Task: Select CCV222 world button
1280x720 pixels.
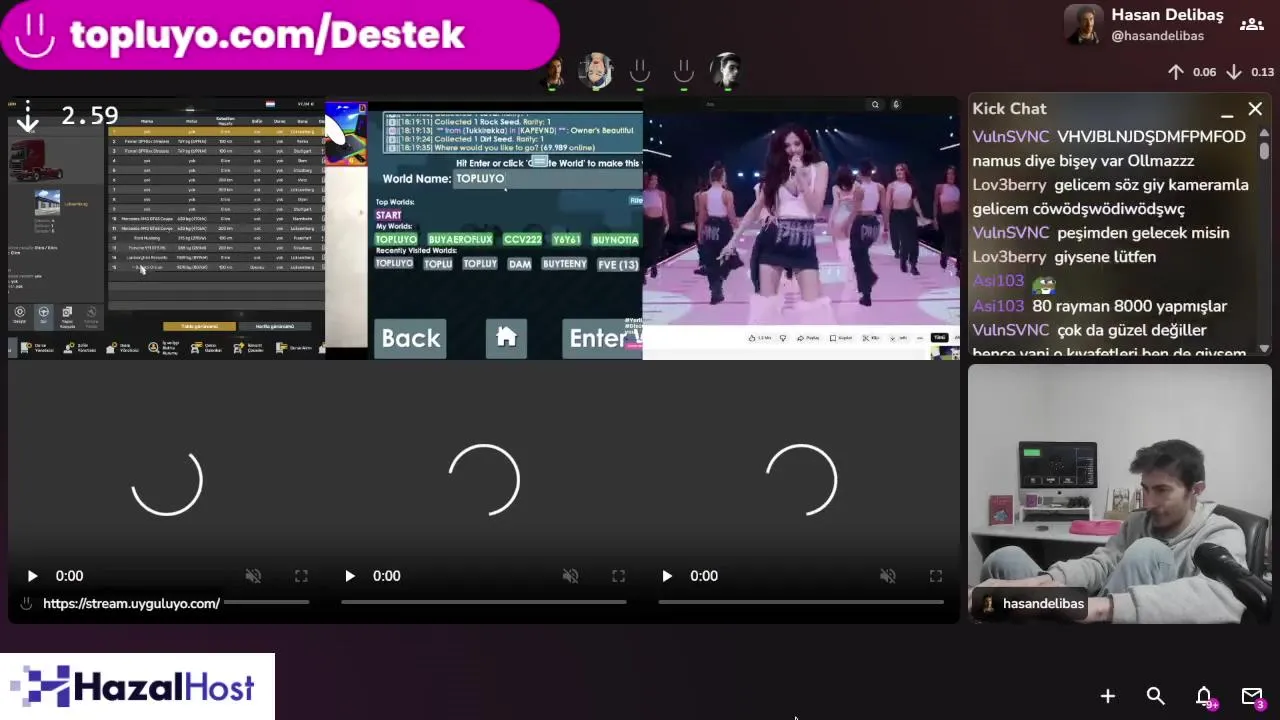Action: 522,240
